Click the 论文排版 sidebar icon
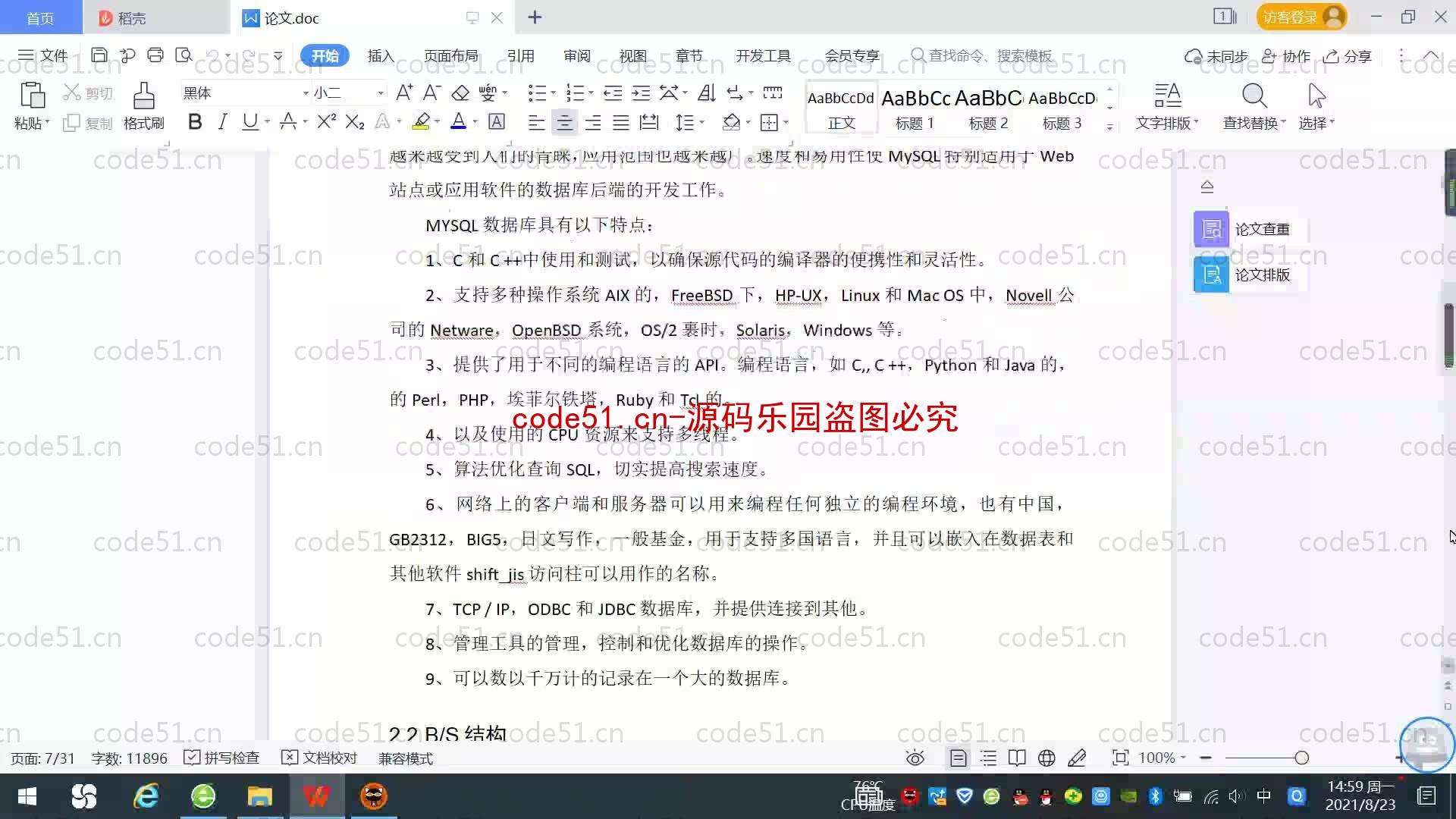The image size is (1456, 819). [x=1211, y=275]
